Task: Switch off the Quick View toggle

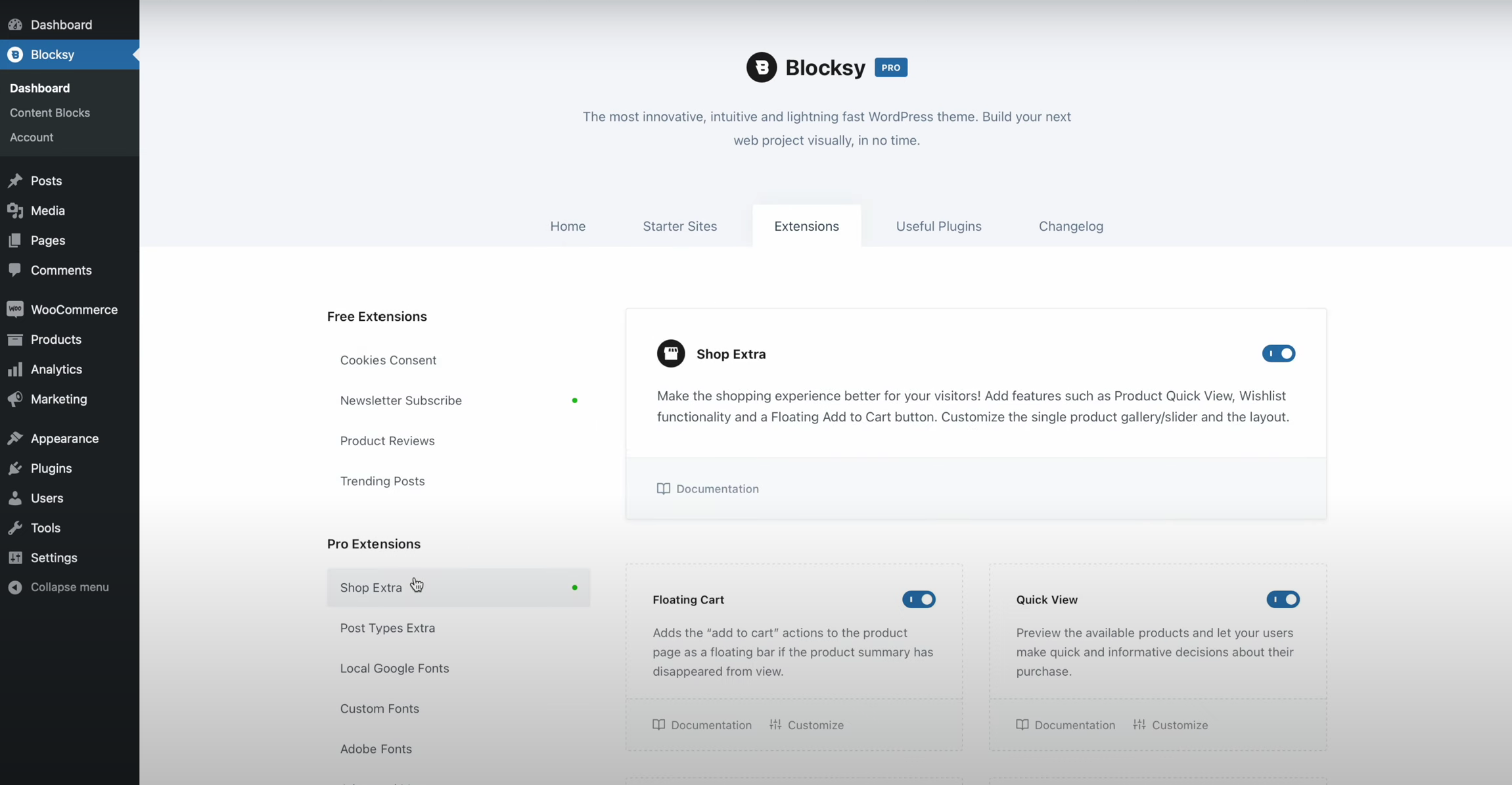Action: [1283, 600]
